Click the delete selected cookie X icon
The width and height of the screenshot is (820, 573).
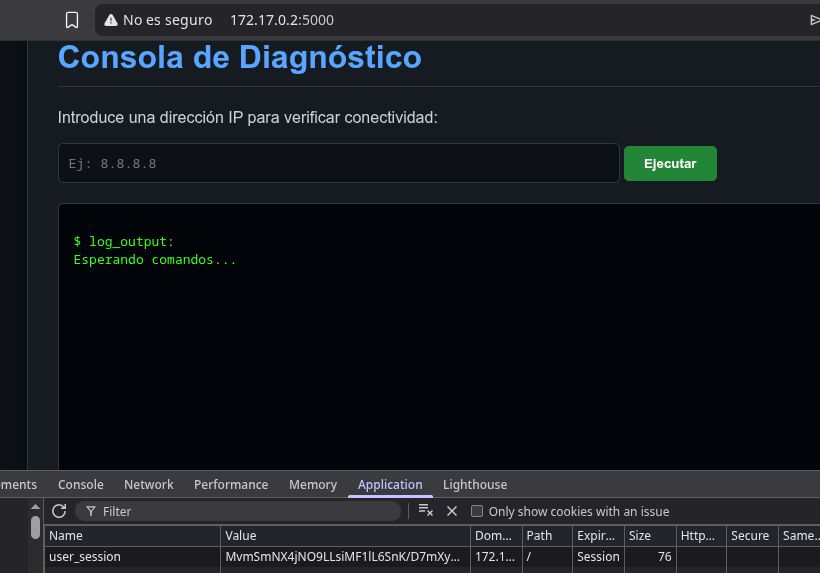[x=451, y=511]
